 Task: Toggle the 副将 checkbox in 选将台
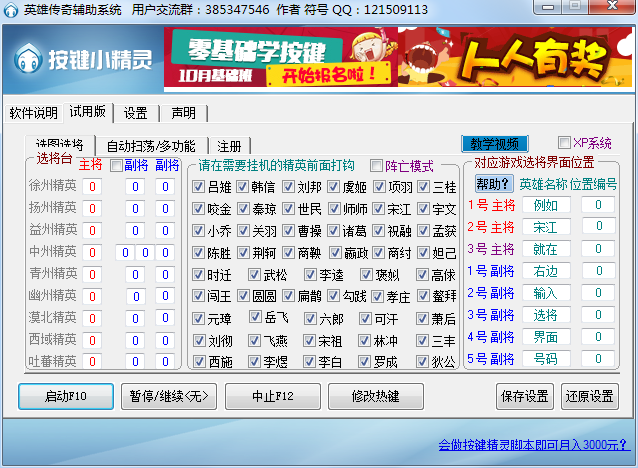(x=116, y=166)
